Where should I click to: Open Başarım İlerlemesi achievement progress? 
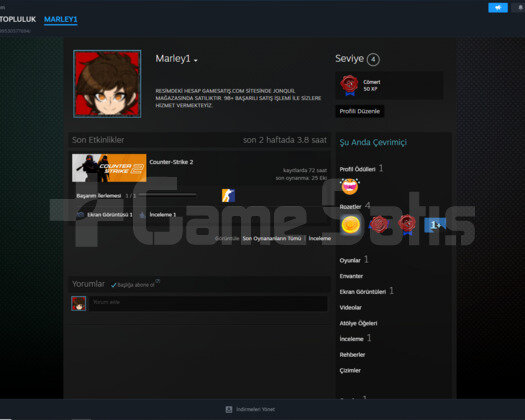(x=99, y=196)
